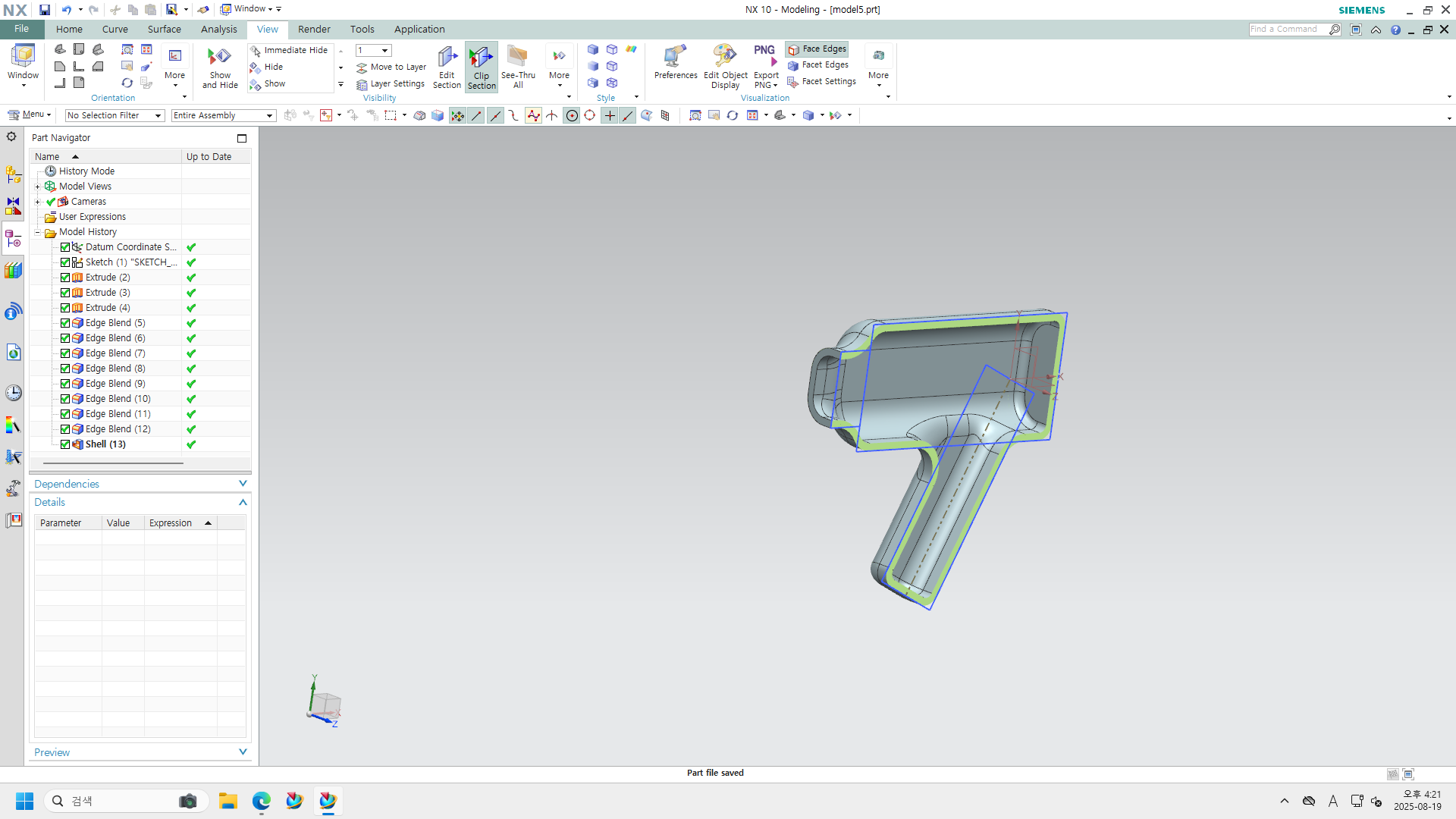Click the Export PNG icon
Viewport: 1456px width, 819px height.
pos(764,56)
